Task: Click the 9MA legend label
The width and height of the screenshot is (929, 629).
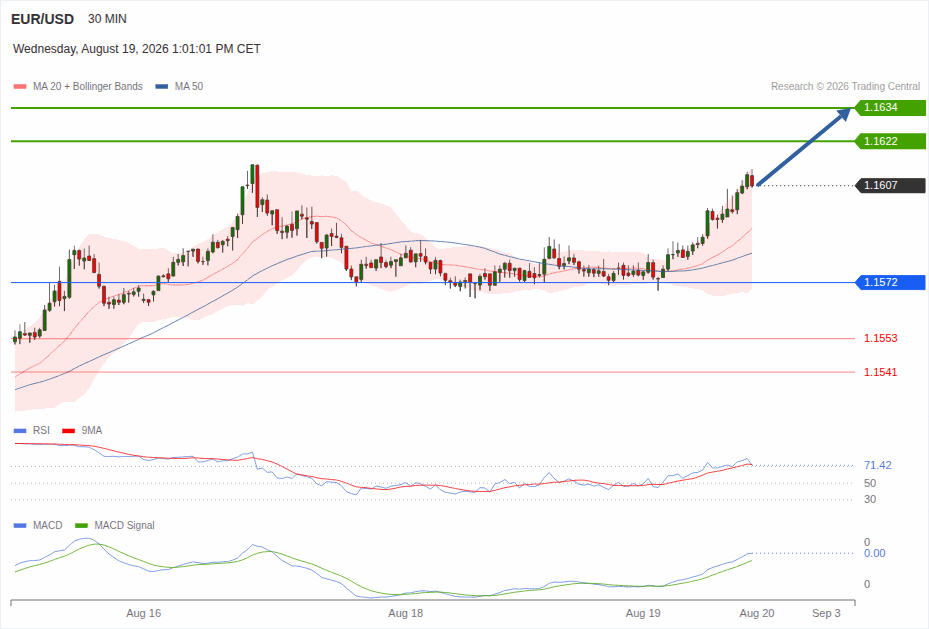Action: tap(92, 431)
